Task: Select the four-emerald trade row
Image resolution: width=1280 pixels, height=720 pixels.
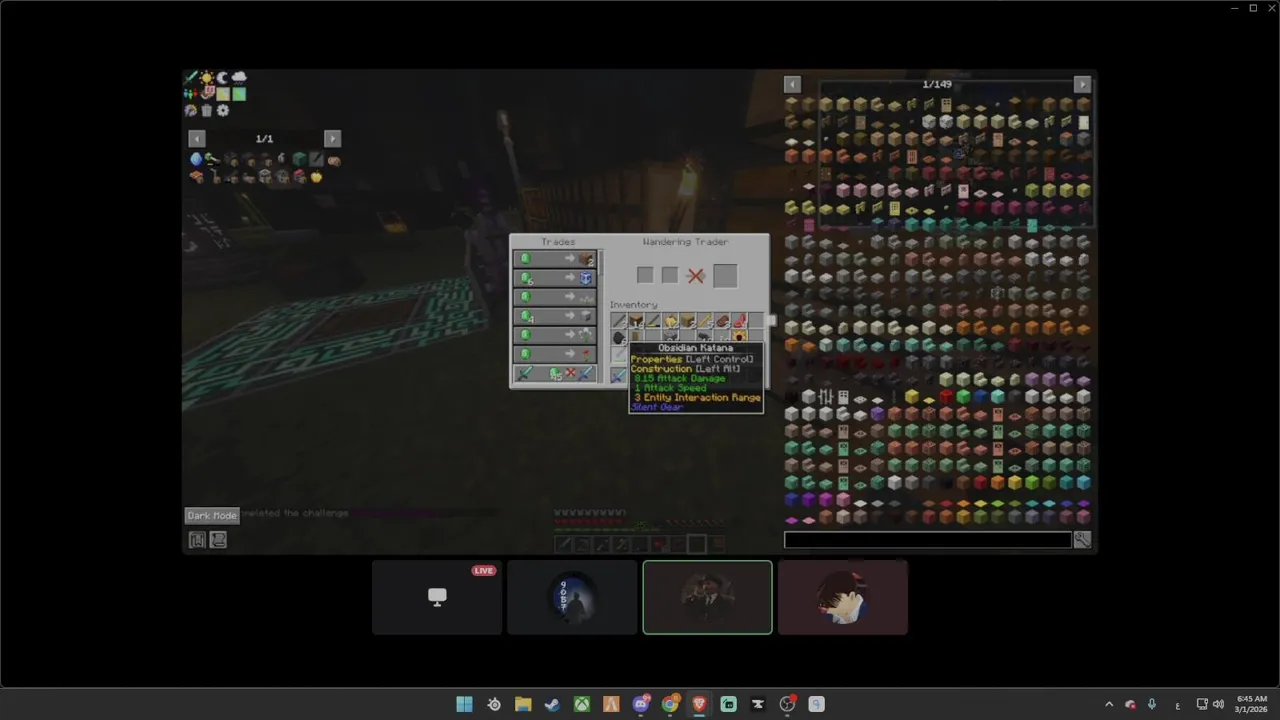Action: coord(555,315)
